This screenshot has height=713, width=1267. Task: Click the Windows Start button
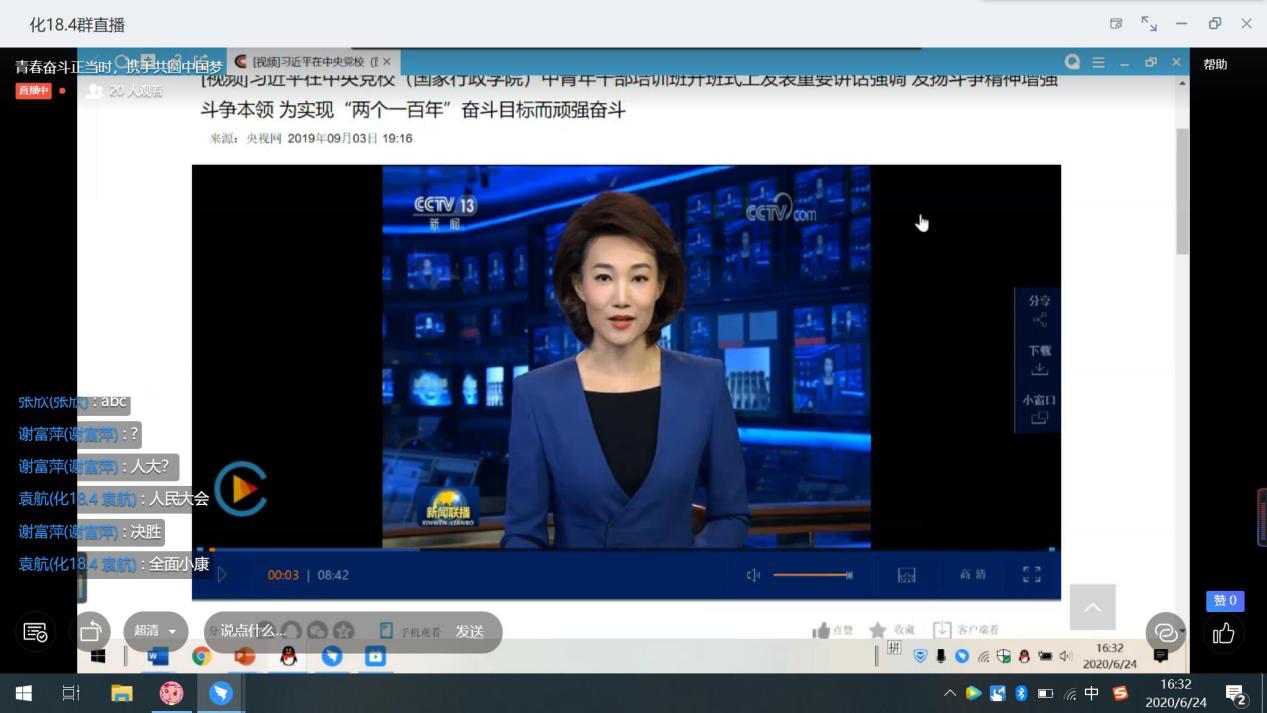click(x=23, y=693)
